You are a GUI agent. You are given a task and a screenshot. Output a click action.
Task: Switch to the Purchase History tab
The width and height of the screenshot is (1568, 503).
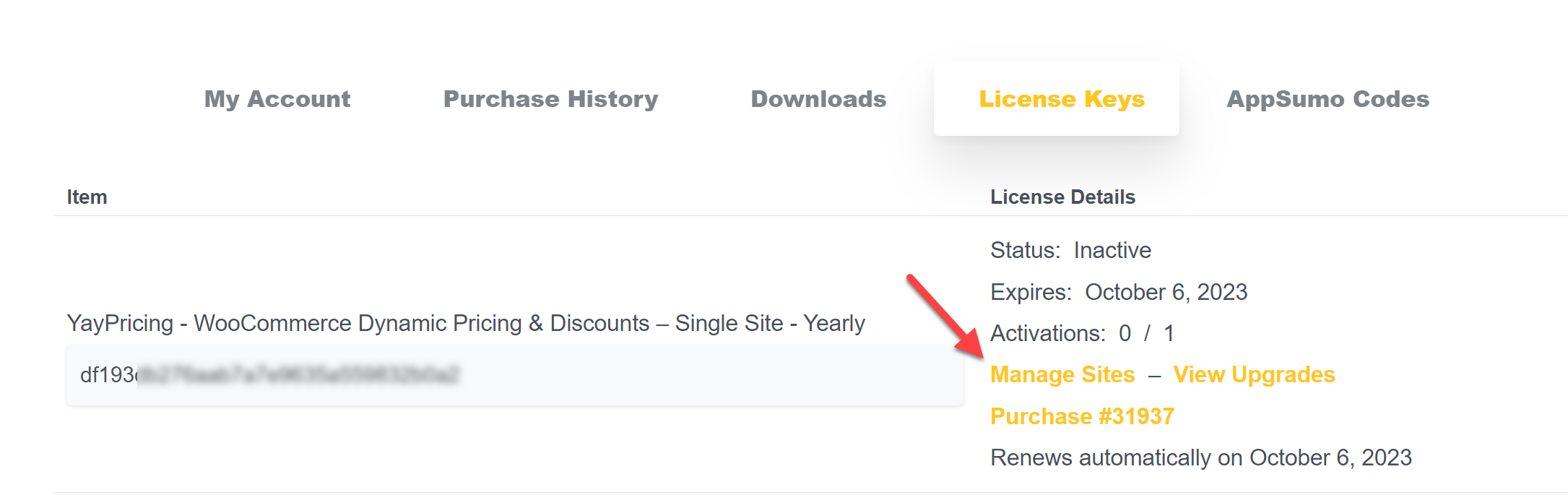point(550,99)
